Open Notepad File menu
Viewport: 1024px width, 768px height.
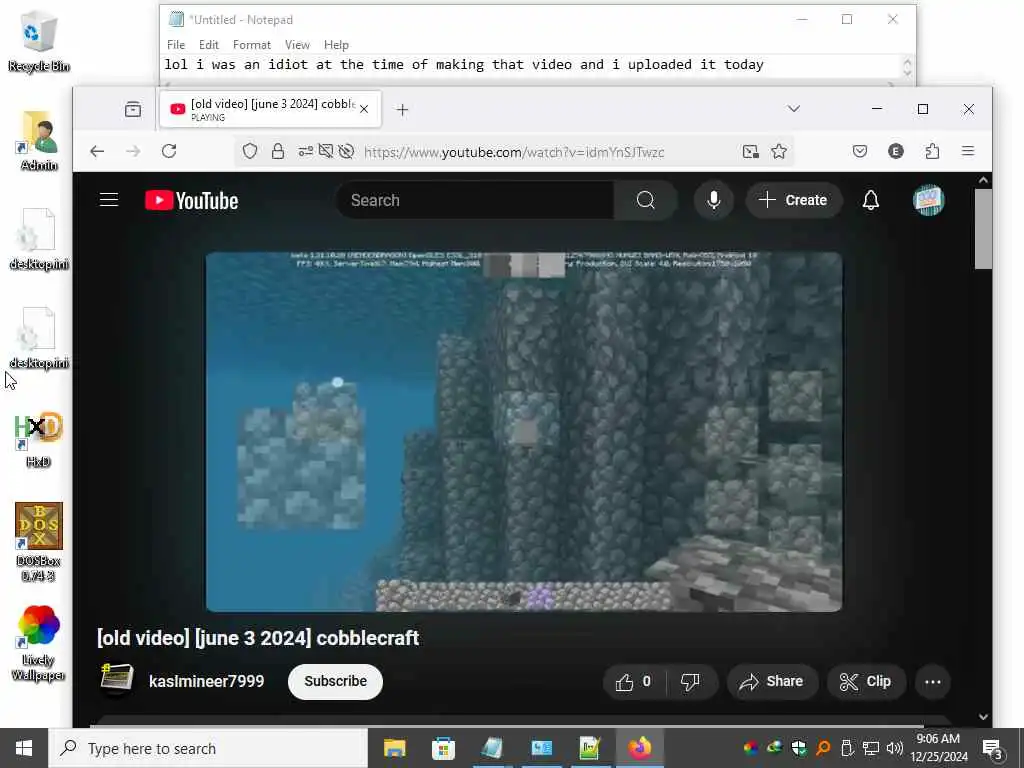[176, 44]
